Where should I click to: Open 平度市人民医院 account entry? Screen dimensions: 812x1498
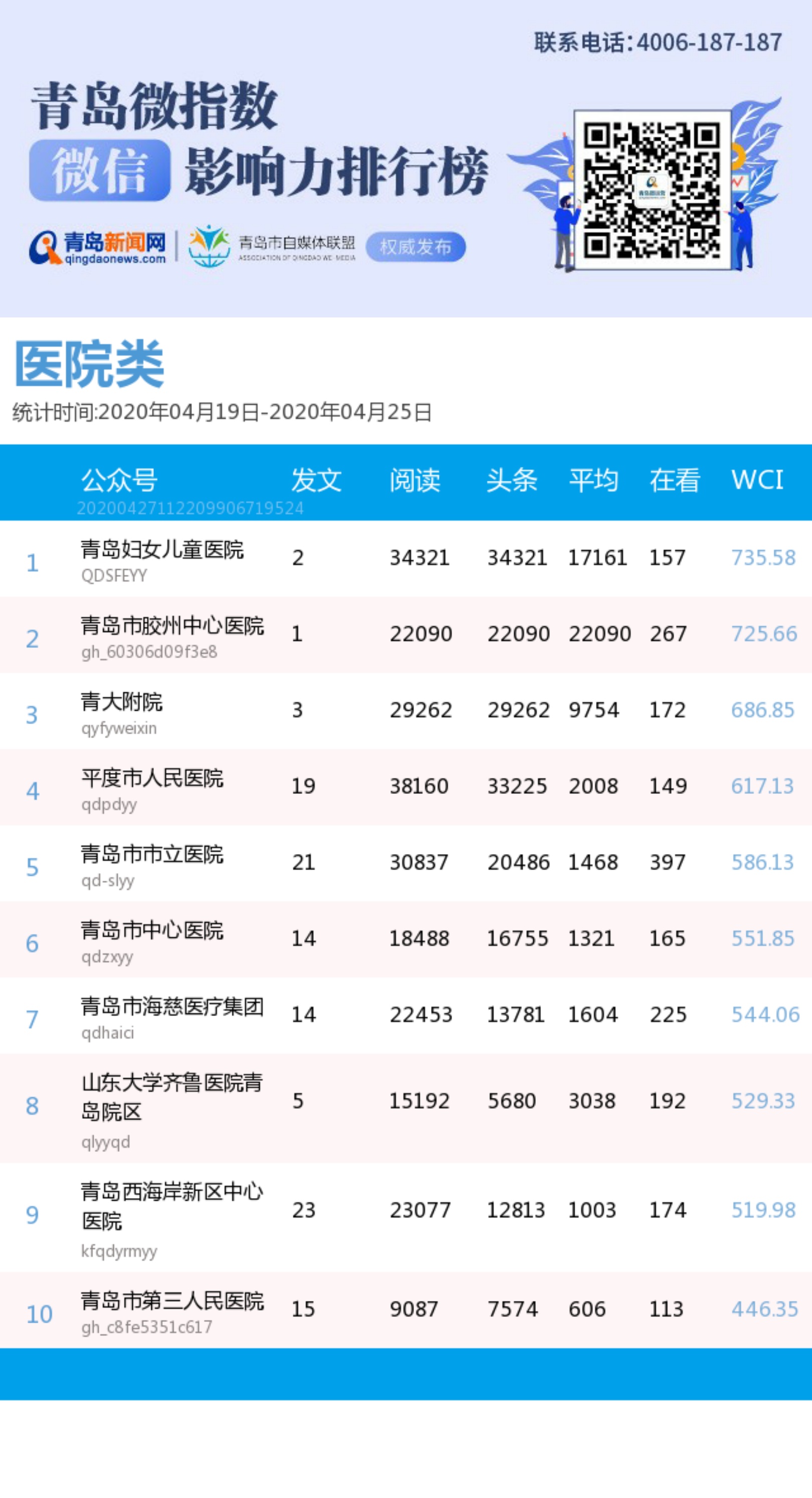coord(152,778)
